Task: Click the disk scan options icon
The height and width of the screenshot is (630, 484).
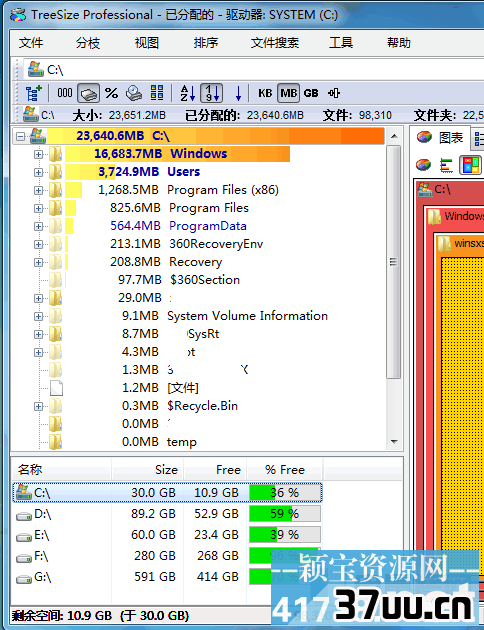Action: coord(134,93)
